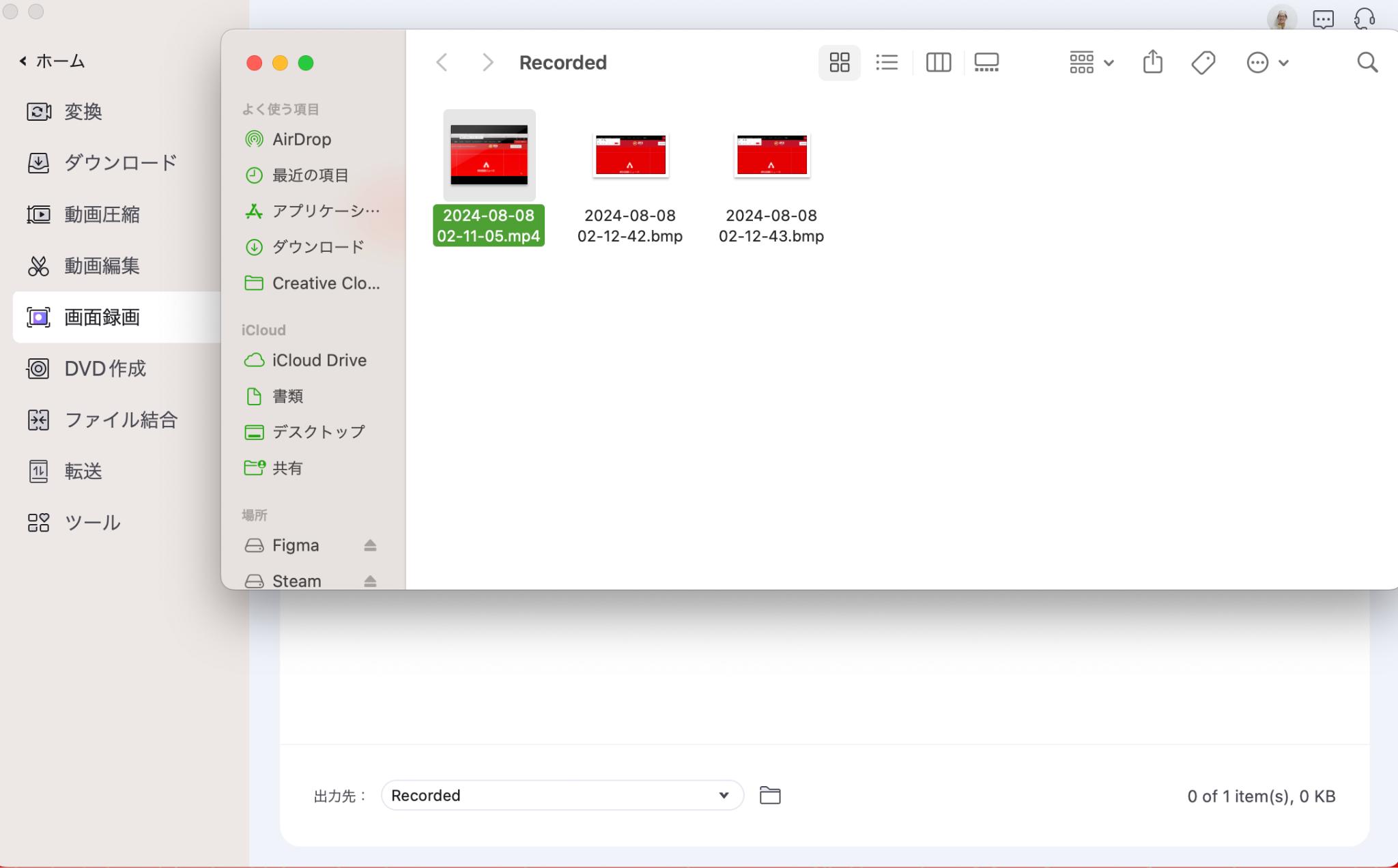This screenshot has height=868, width=1398.
Task: Click the 変換 (Convert) icon
Action: point(38,111)
